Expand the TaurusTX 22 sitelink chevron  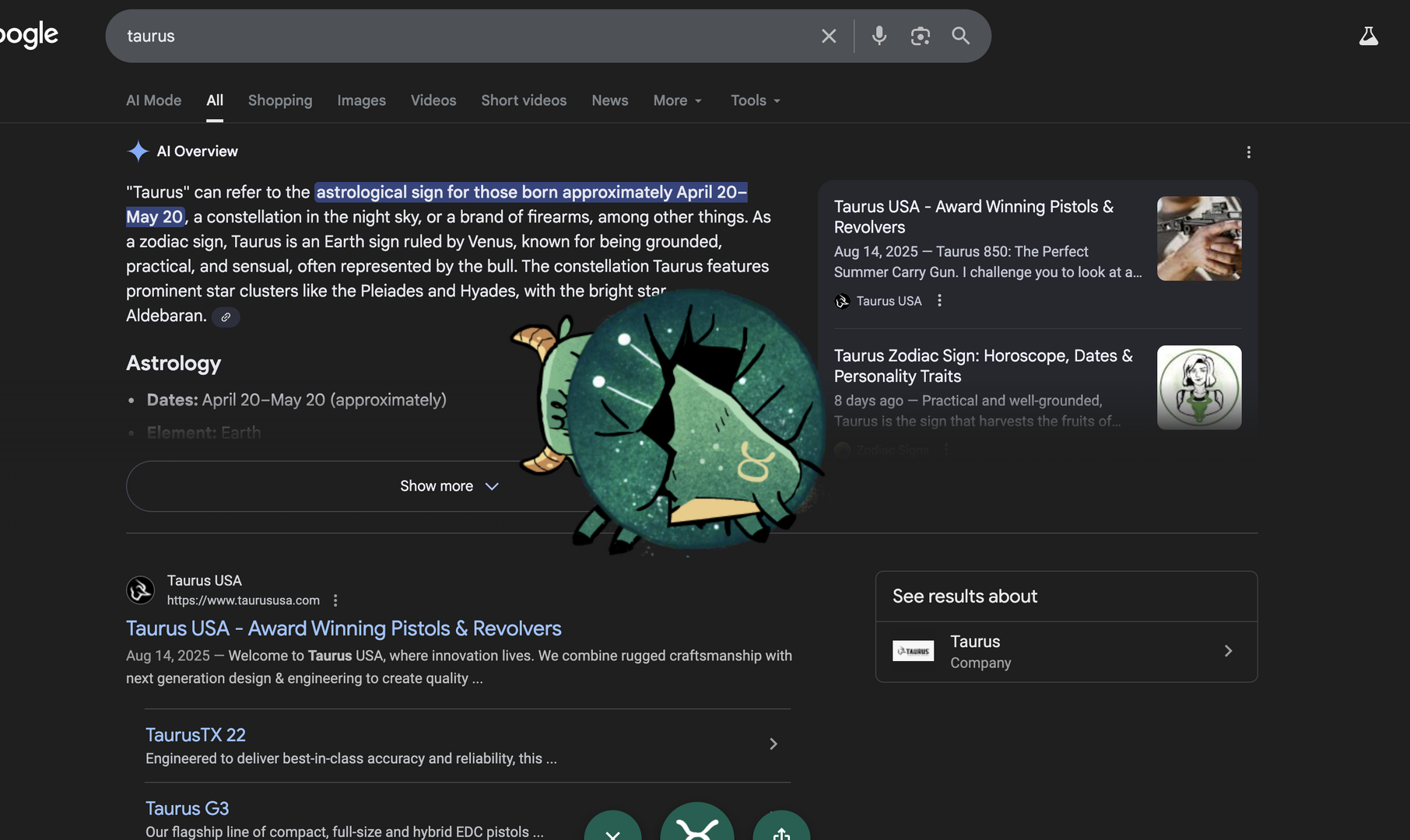point(773,744)
